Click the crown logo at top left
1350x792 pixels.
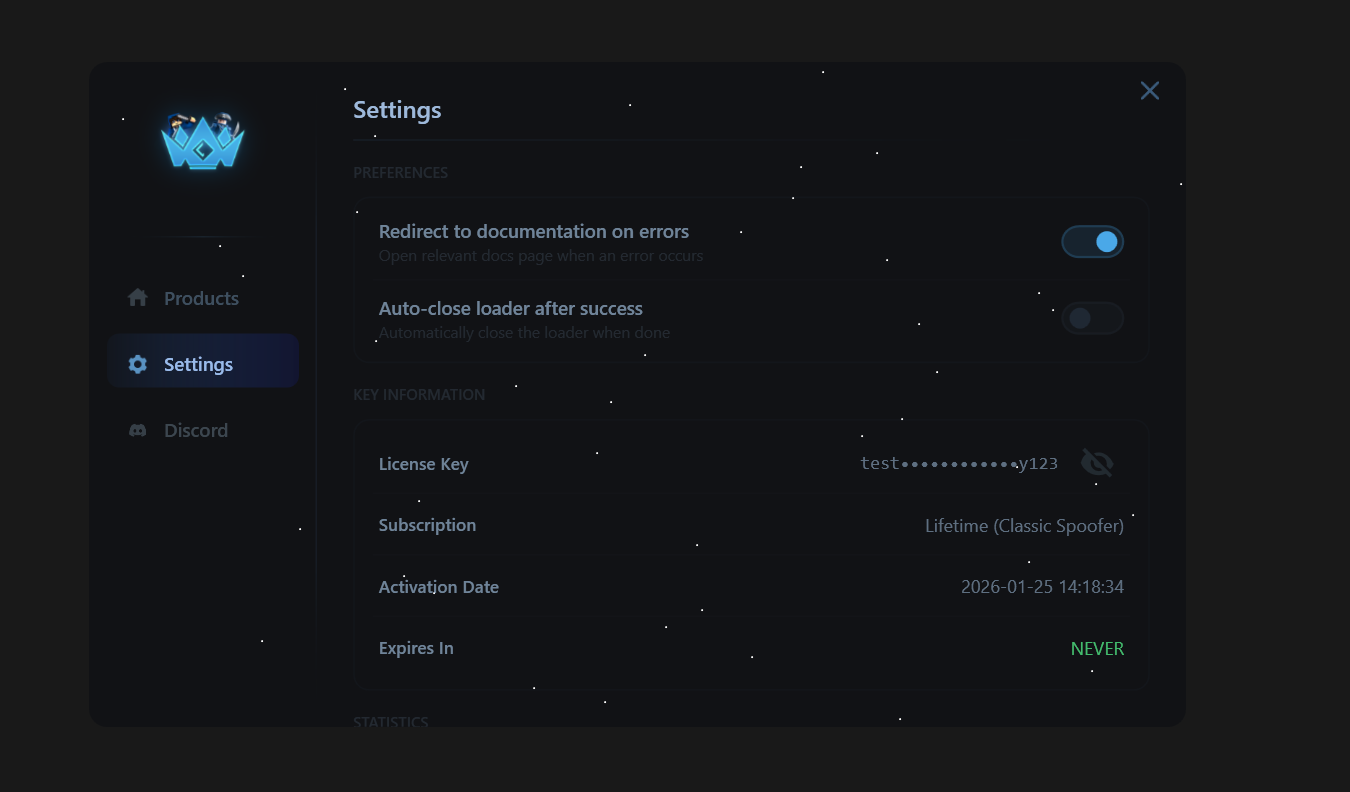coord(203,141)
